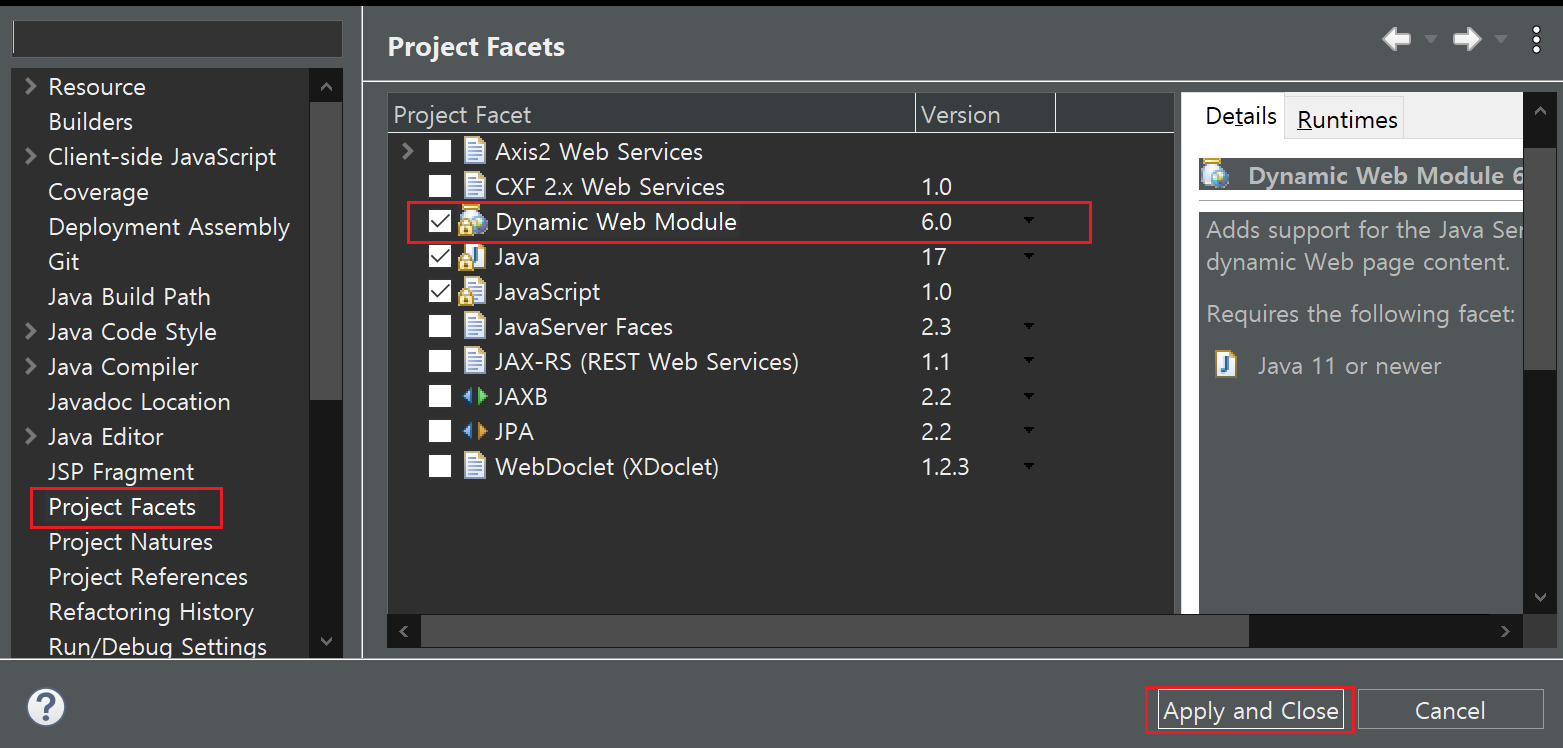Check the JAXB facet checkbox
This screenshot has width=1563, height=748.
[x=440, y=397]
